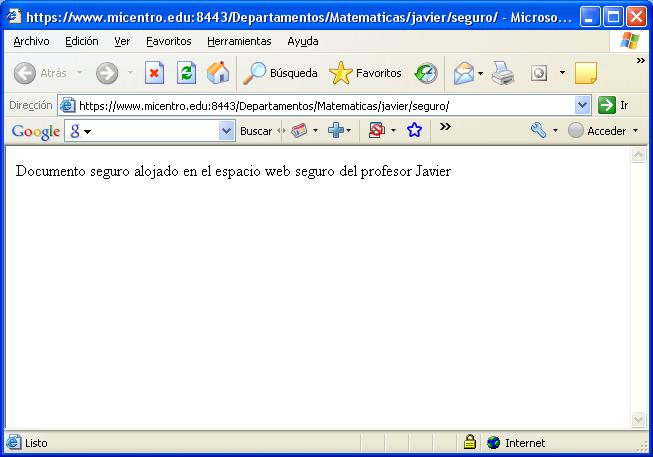Open the Google toolbar wrench settings dropdown
653x457 pixels.
[x=555, y=131]
